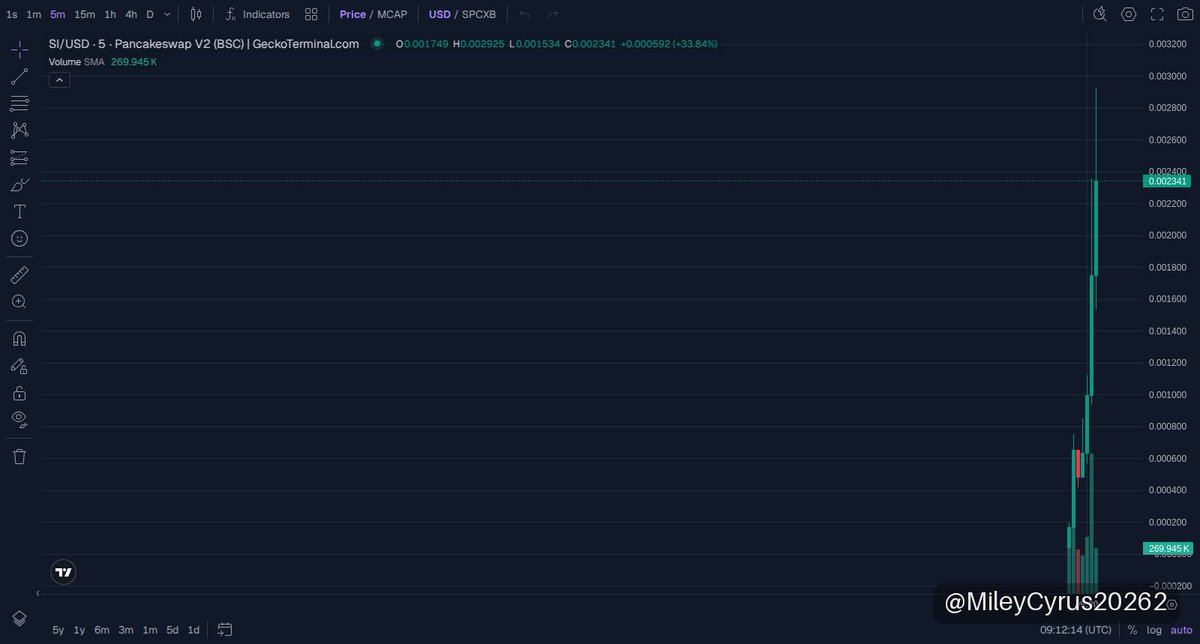The width and height of the screenshot is (1200, 644).
Task: Toggle percent scale mode
Action: (x=1132, y=630)
